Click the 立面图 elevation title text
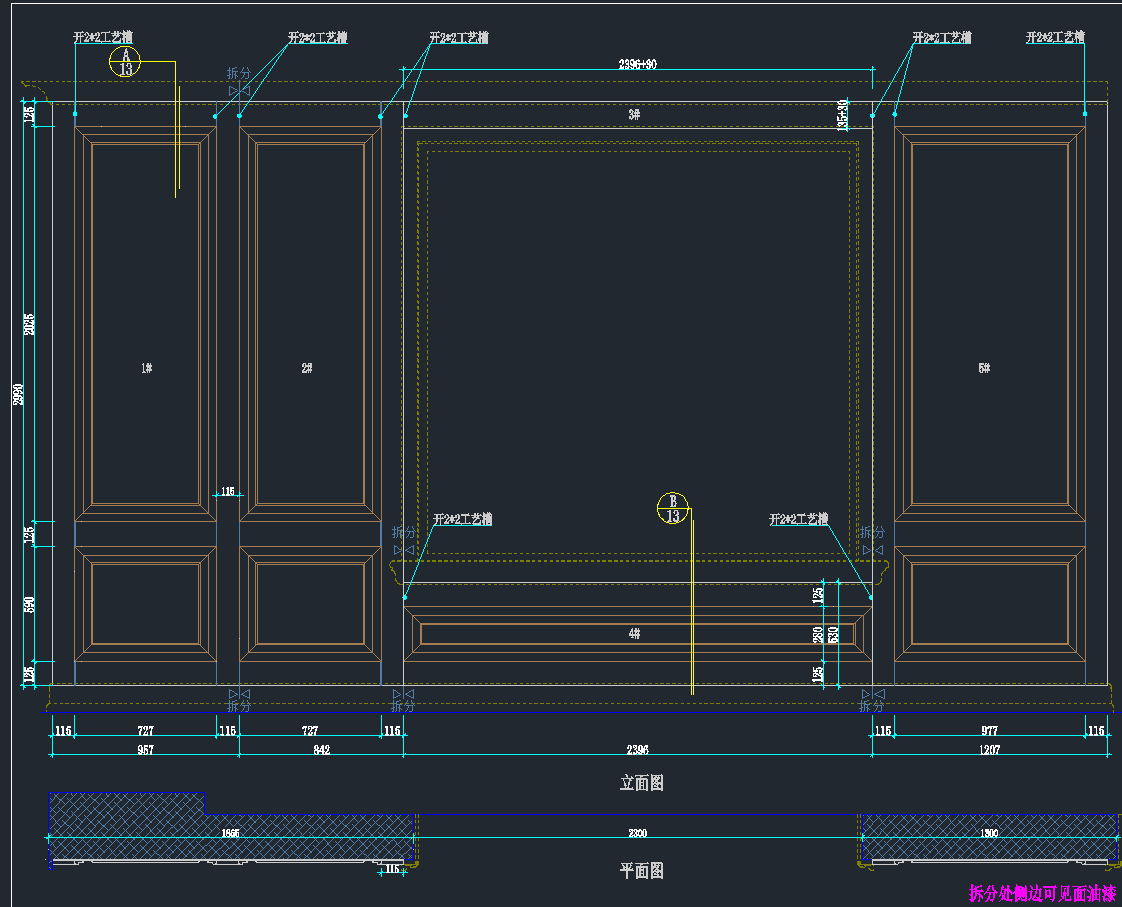The width and height of the screenshot is (1122, 907). point(641,783)
